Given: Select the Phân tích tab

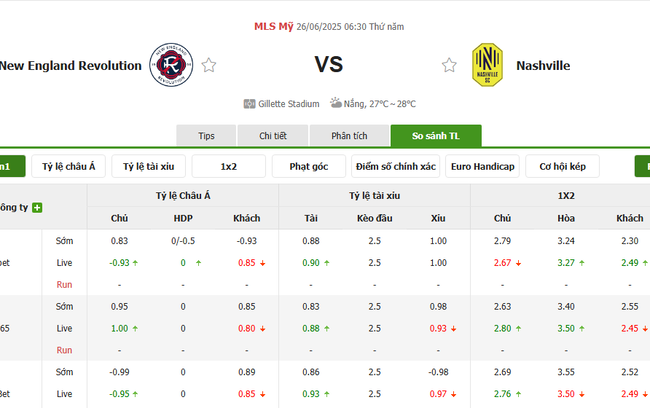Looking at the screenshot, I should (345, 136).
